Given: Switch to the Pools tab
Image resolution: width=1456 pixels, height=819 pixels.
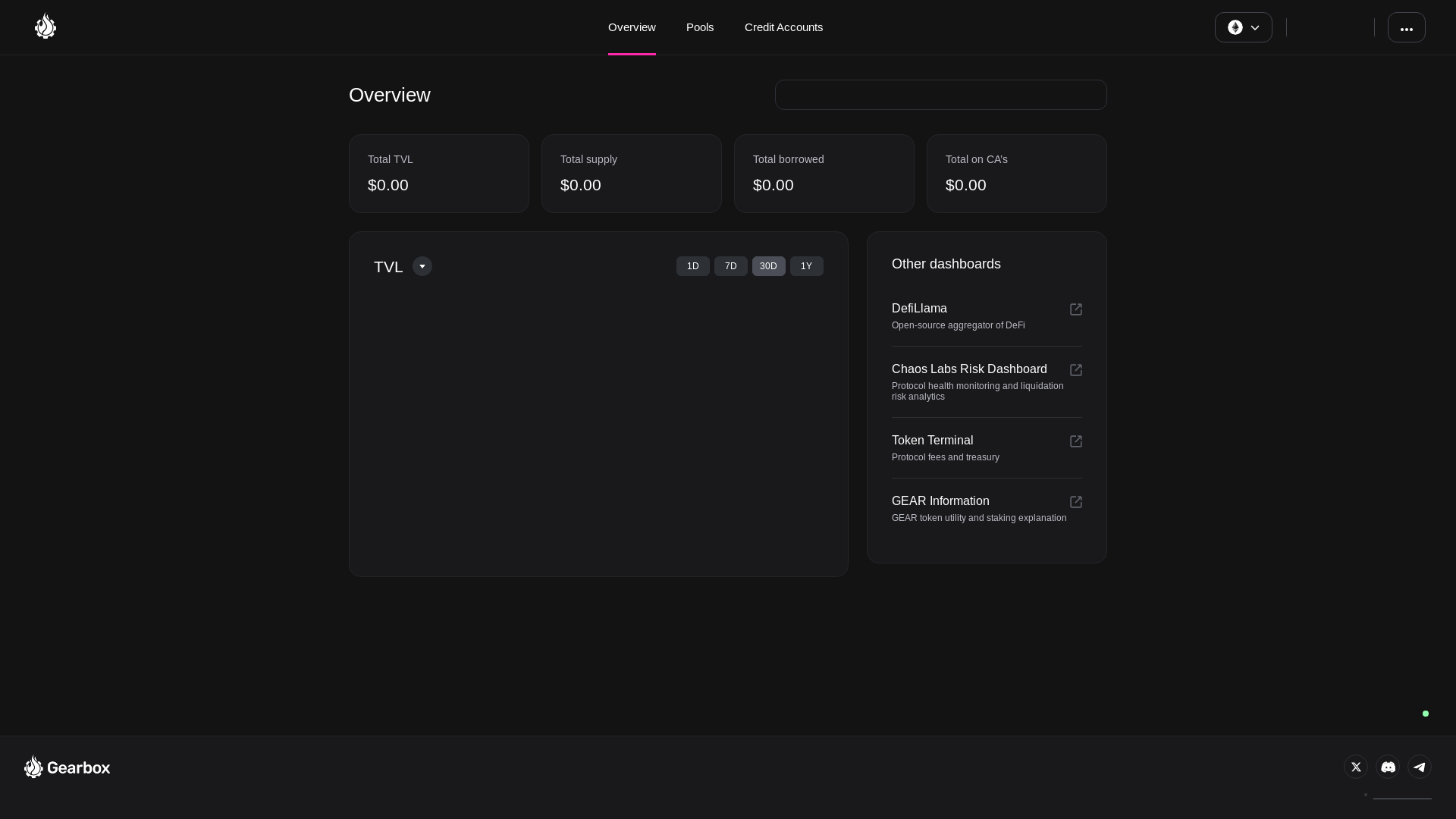Looking at the screenshot, I should tap(700, 27).
